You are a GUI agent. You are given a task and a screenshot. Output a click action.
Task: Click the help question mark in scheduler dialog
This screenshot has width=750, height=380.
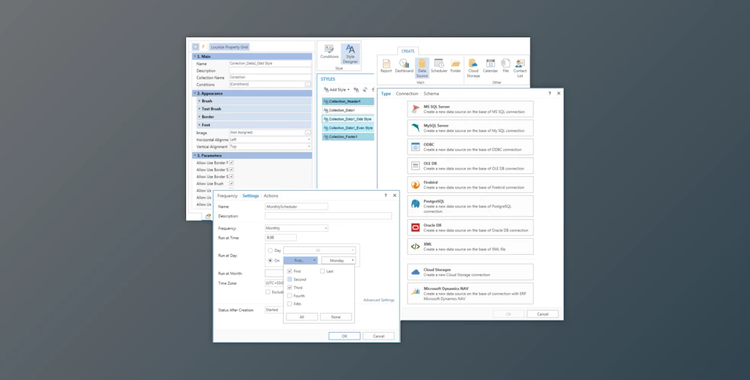coord(386,195)
